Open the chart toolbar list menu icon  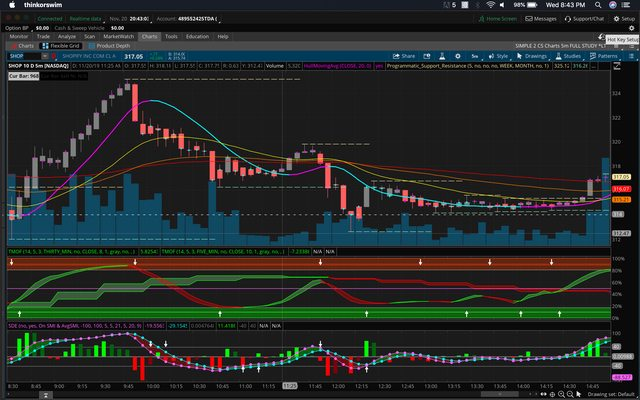click(x=631, y=56)
